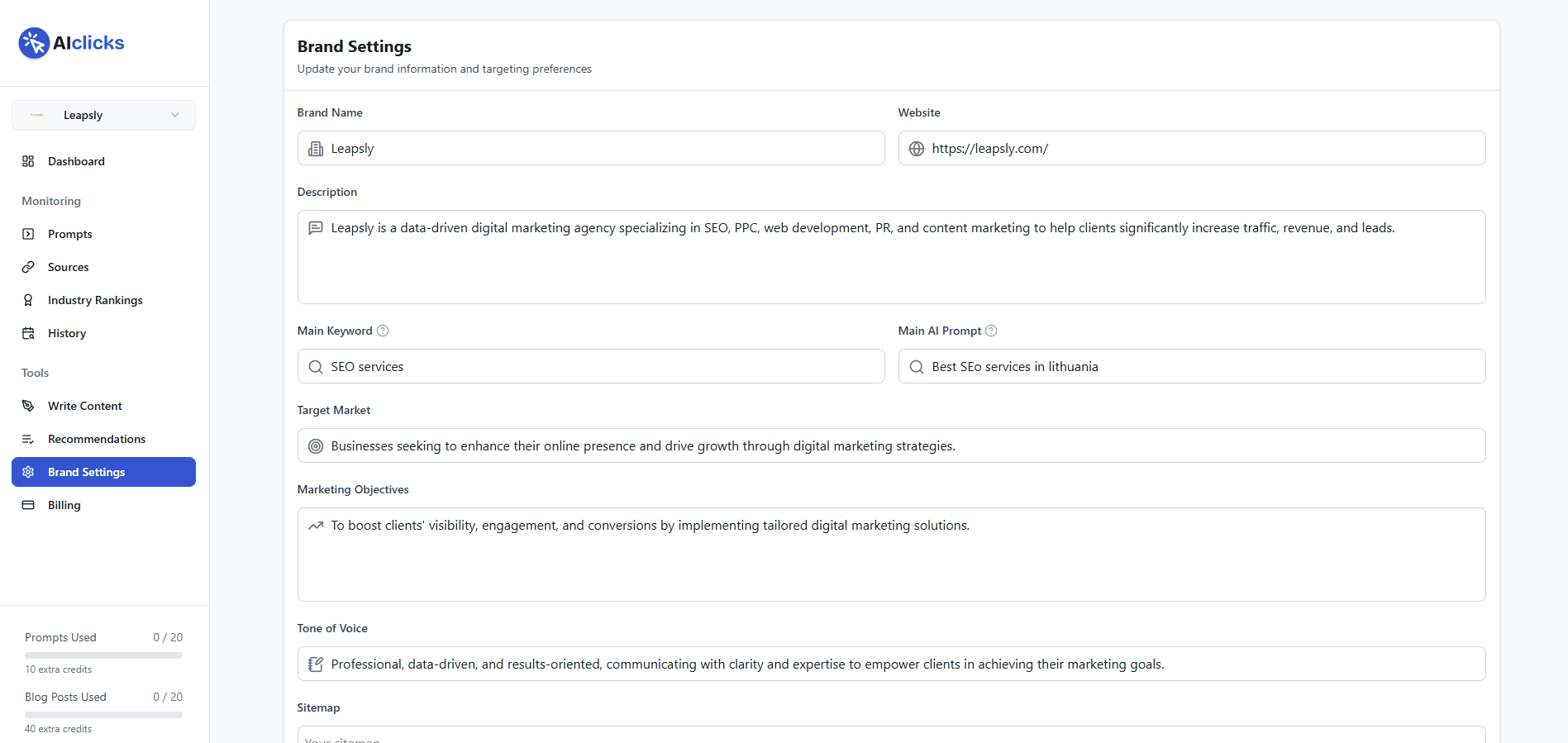The height and width of the screenshot is (743, 1568).
Task: Click the edit note icon in Tone of Voice
Action: coord(316,664)
